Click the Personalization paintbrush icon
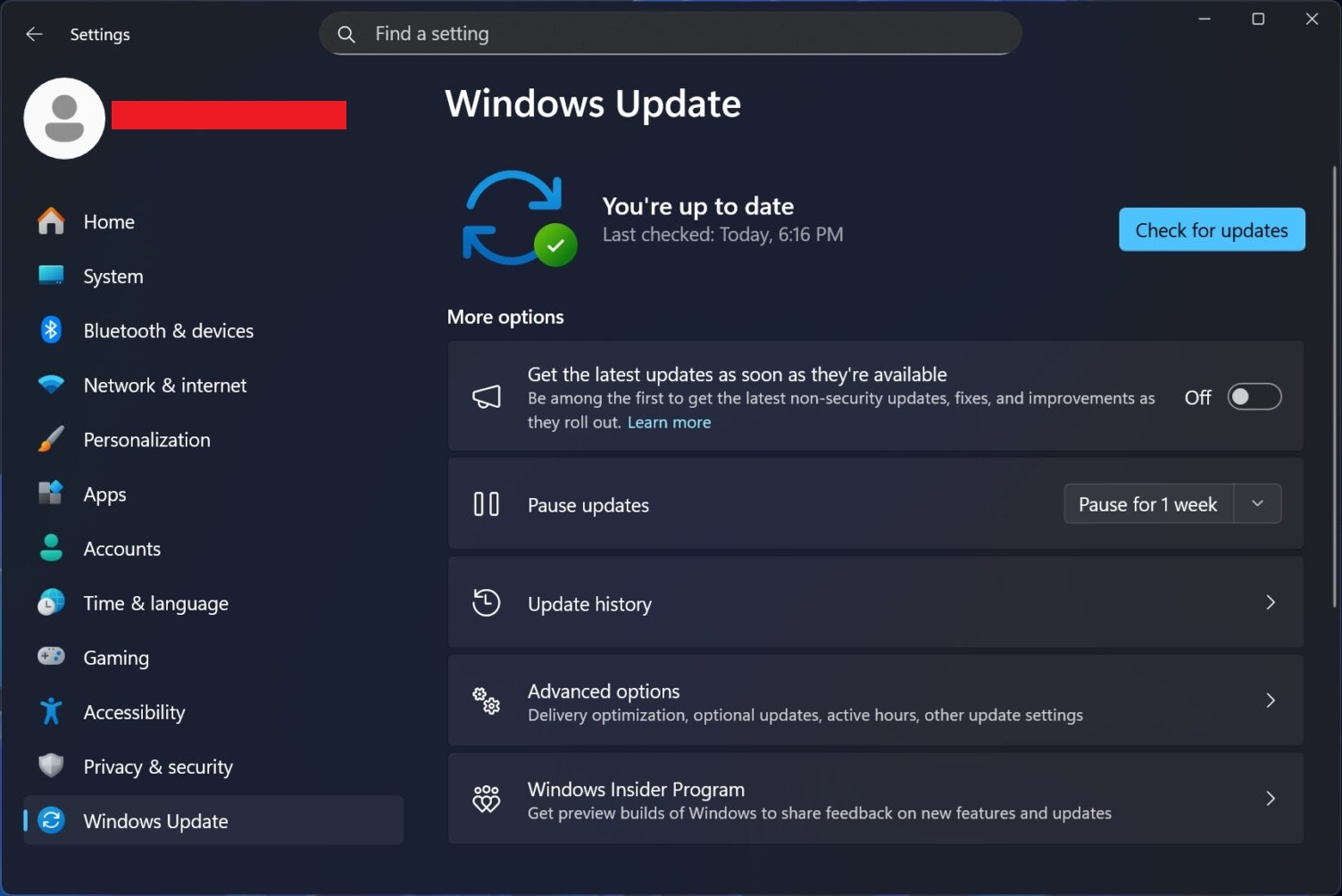 [51, 439]
